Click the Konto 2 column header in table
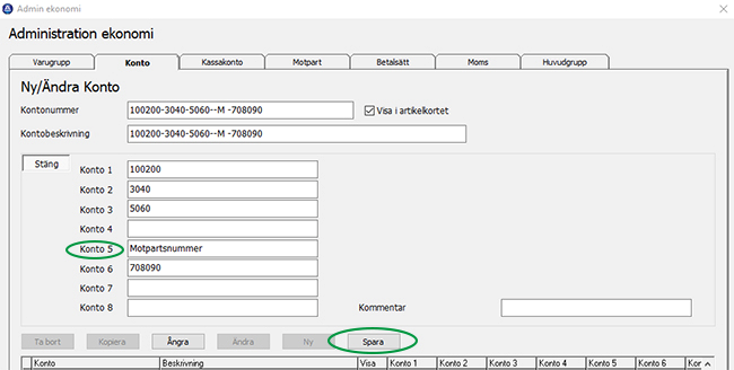The image size is (734, 370). pyautogui.click(x=462, y=363)
